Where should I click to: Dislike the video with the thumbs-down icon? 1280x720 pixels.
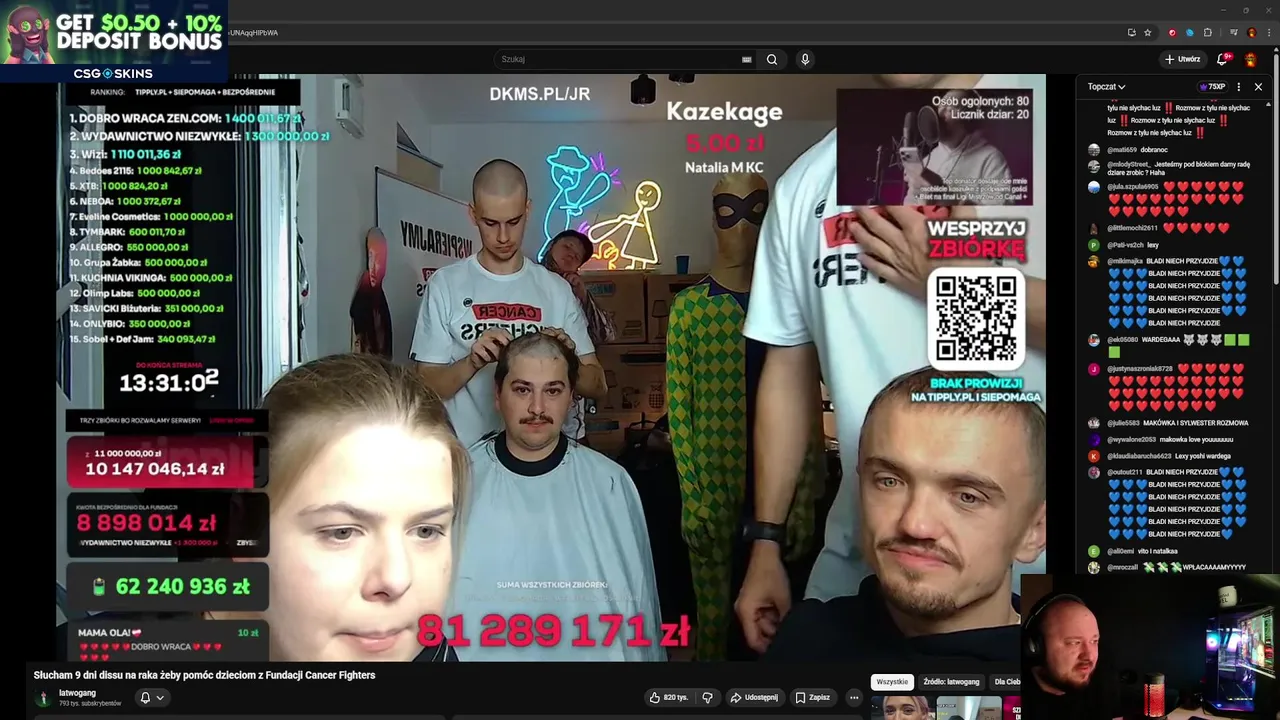click(707, 697)
